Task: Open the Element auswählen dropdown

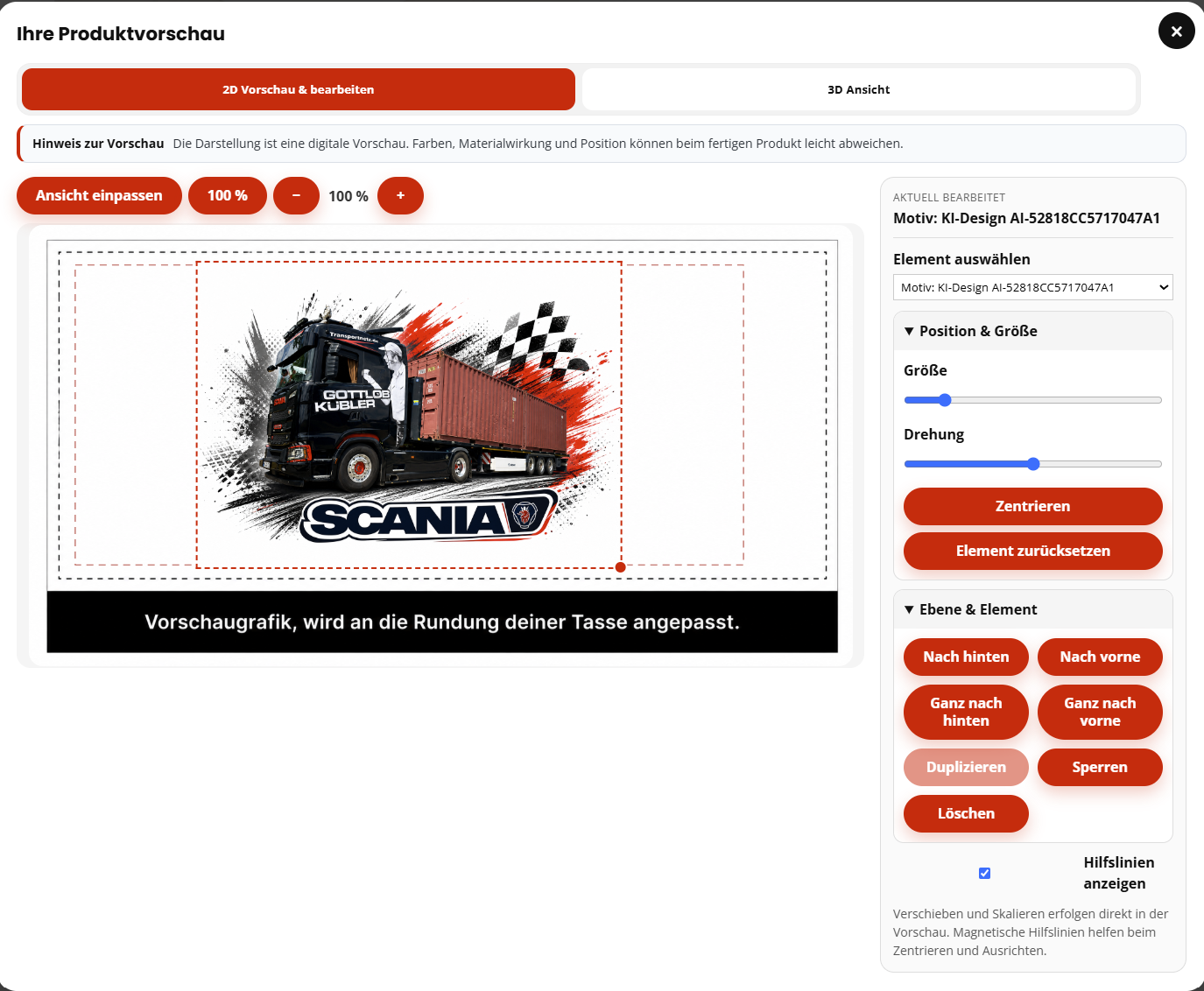Action: pos(1032,287)
